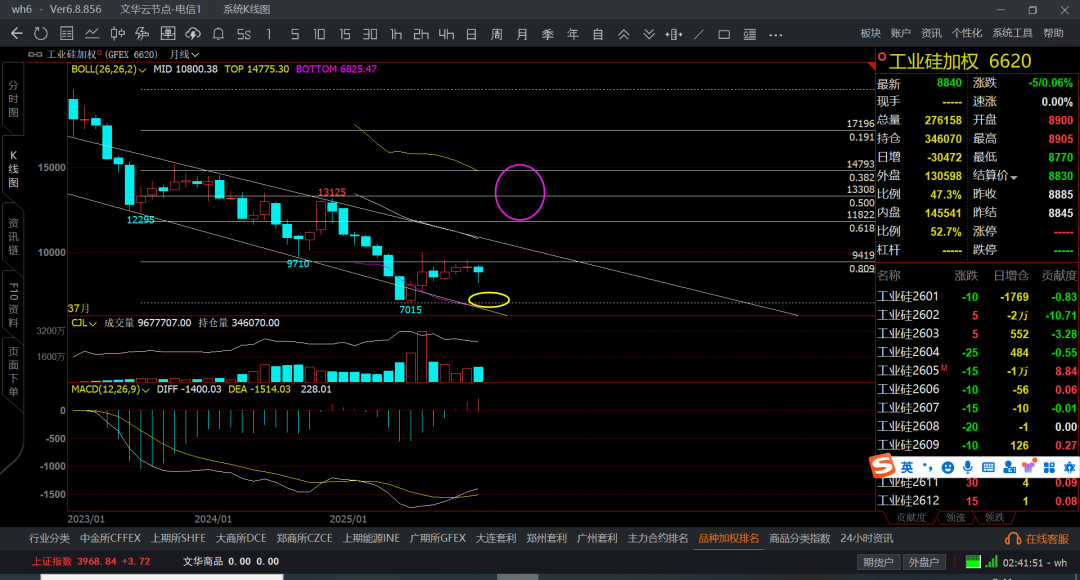Open the price alert bell icon
Viewport: 1080px width, 580px height.
click(x=218, y=34)
